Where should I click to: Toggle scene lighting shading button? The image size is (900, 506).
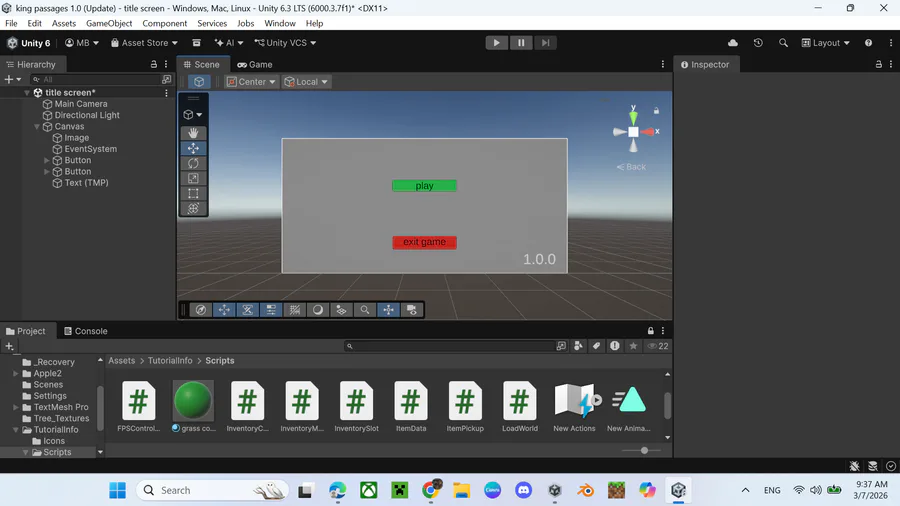click(318, 310)
